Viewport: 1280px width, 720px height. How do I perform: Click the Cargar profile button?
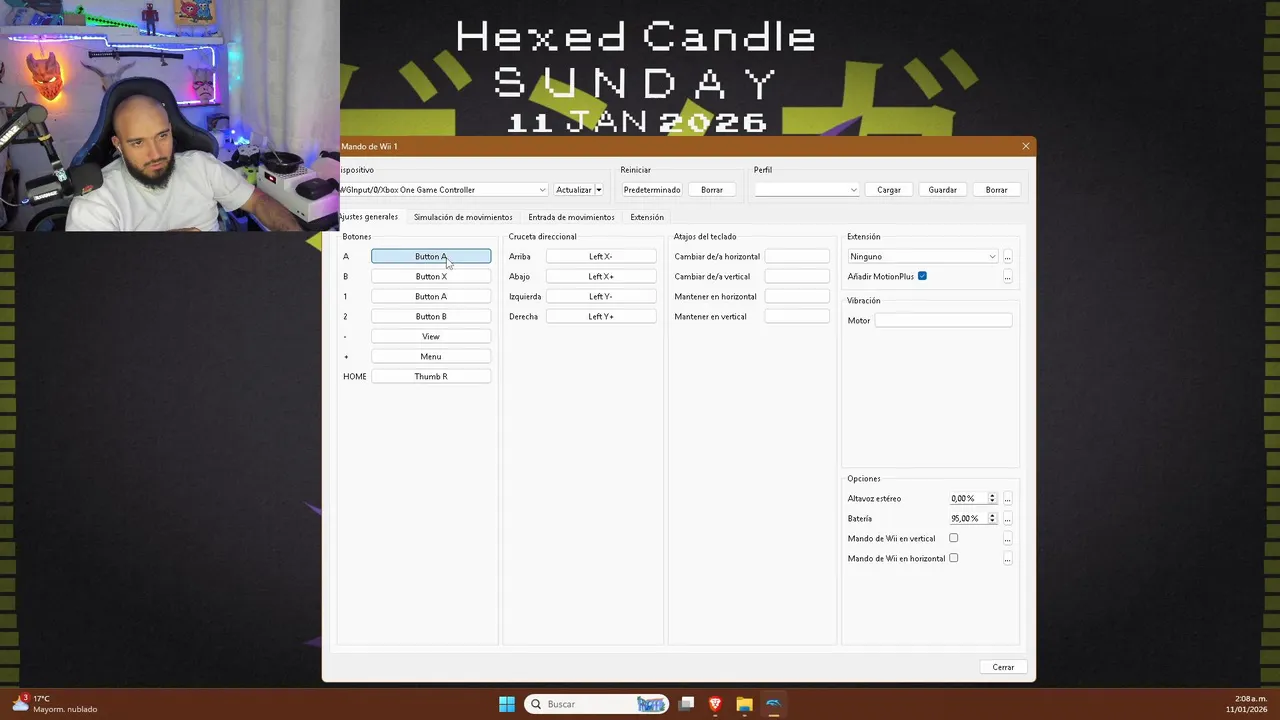point(889,190)
